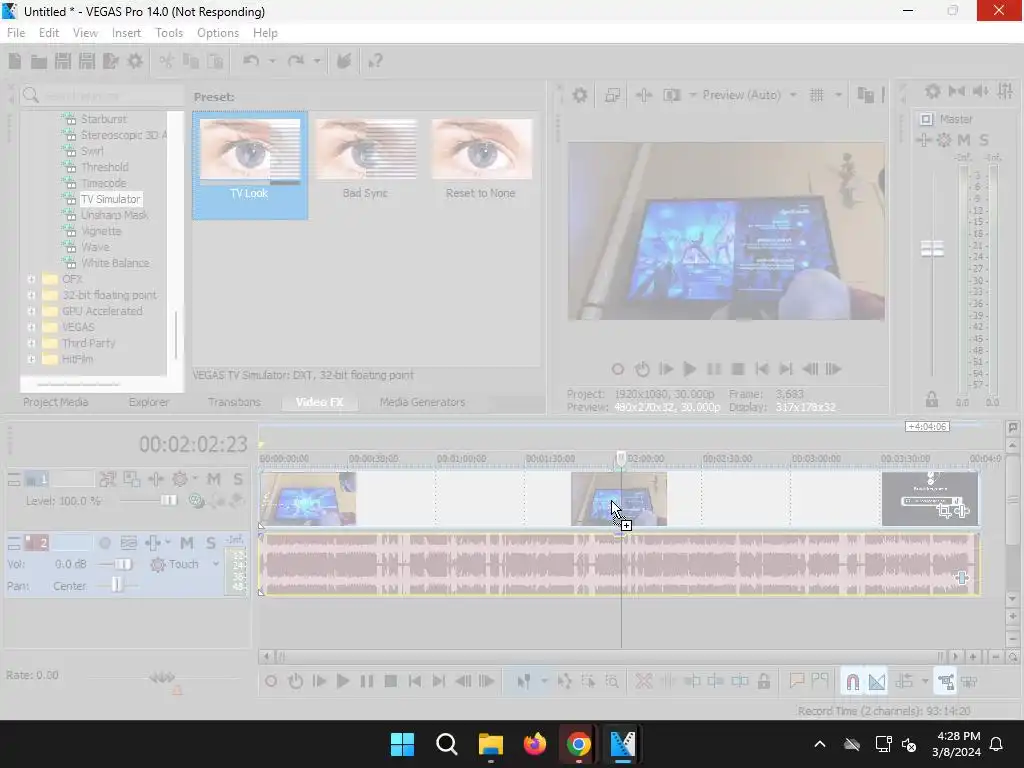Screen dimensions: 1024x768
Task: Stop playback in the Video Preview
Action: tap(738, 369)
